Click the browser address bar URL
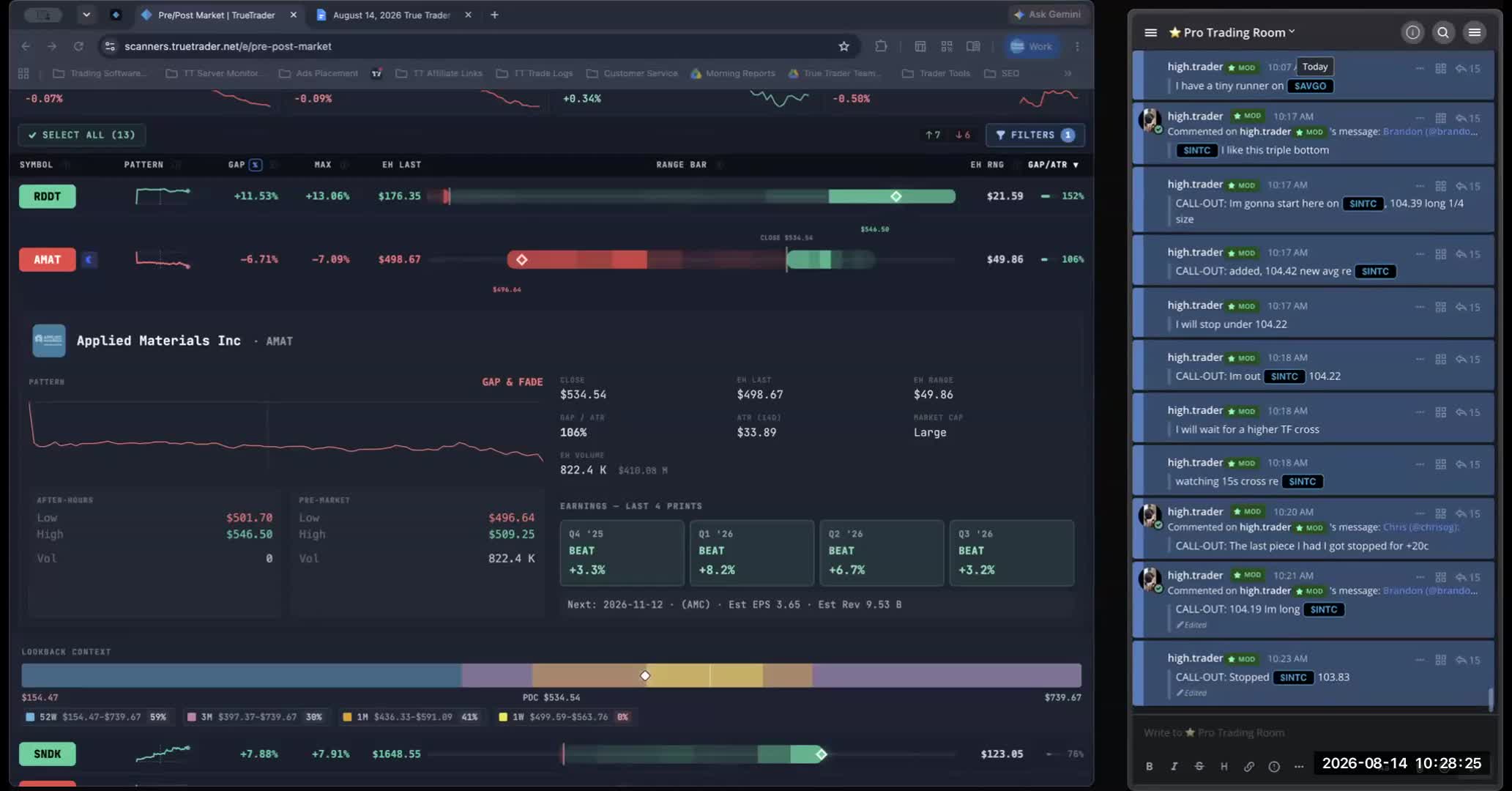This screenshot has height=791, width=1512. [x=228, y=46]
